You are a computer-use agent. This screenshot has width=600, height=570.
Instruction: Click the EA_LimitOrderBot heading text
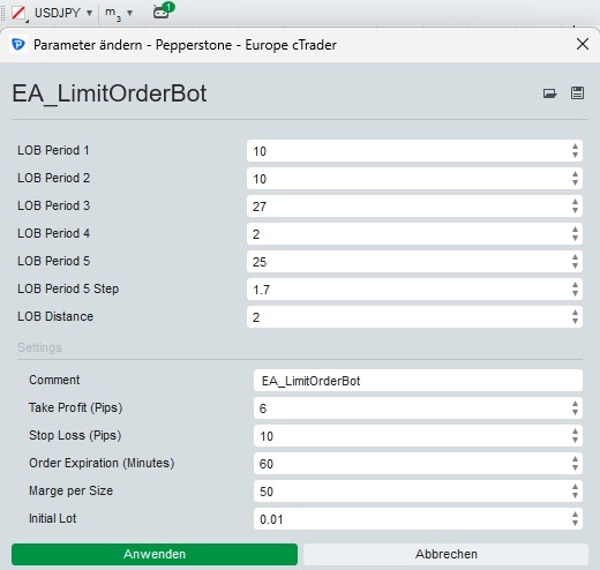tap(109, 94)
